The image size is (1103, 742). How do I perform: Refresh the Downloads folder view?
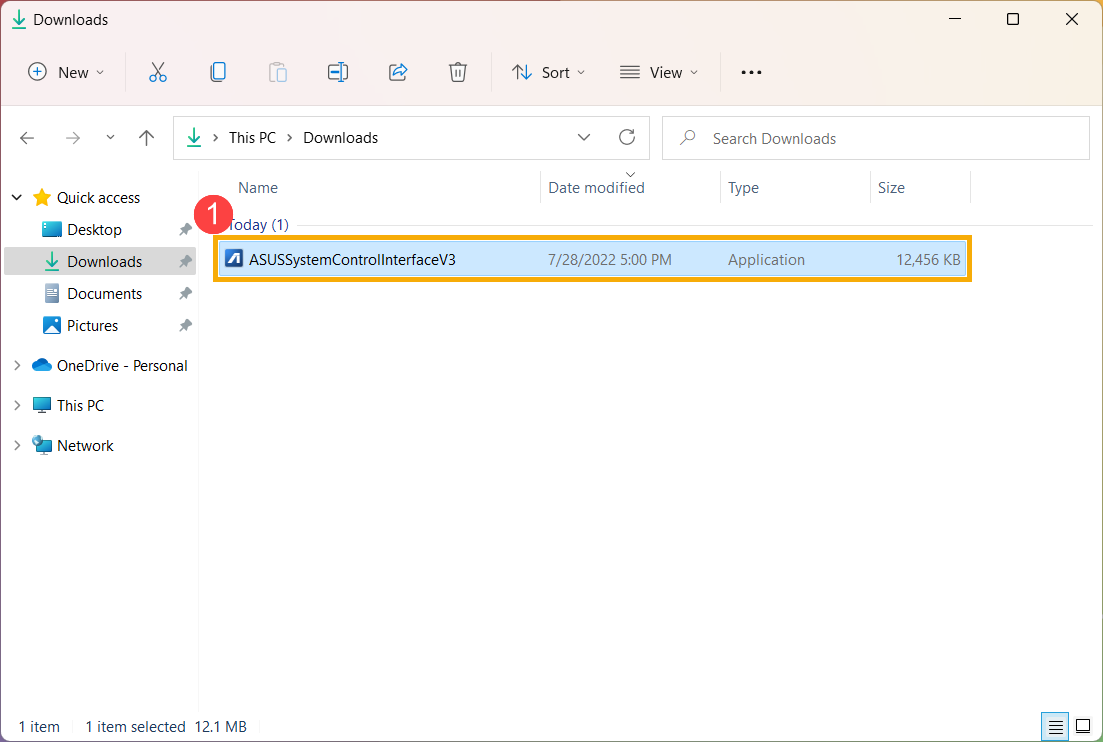pos(627,137)
